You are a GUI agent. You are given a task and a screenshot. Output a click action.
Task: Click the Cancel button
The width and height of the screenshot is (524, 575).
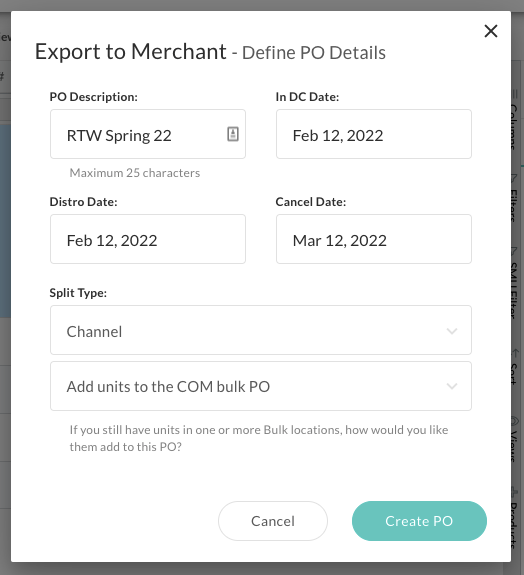point(273,521)
